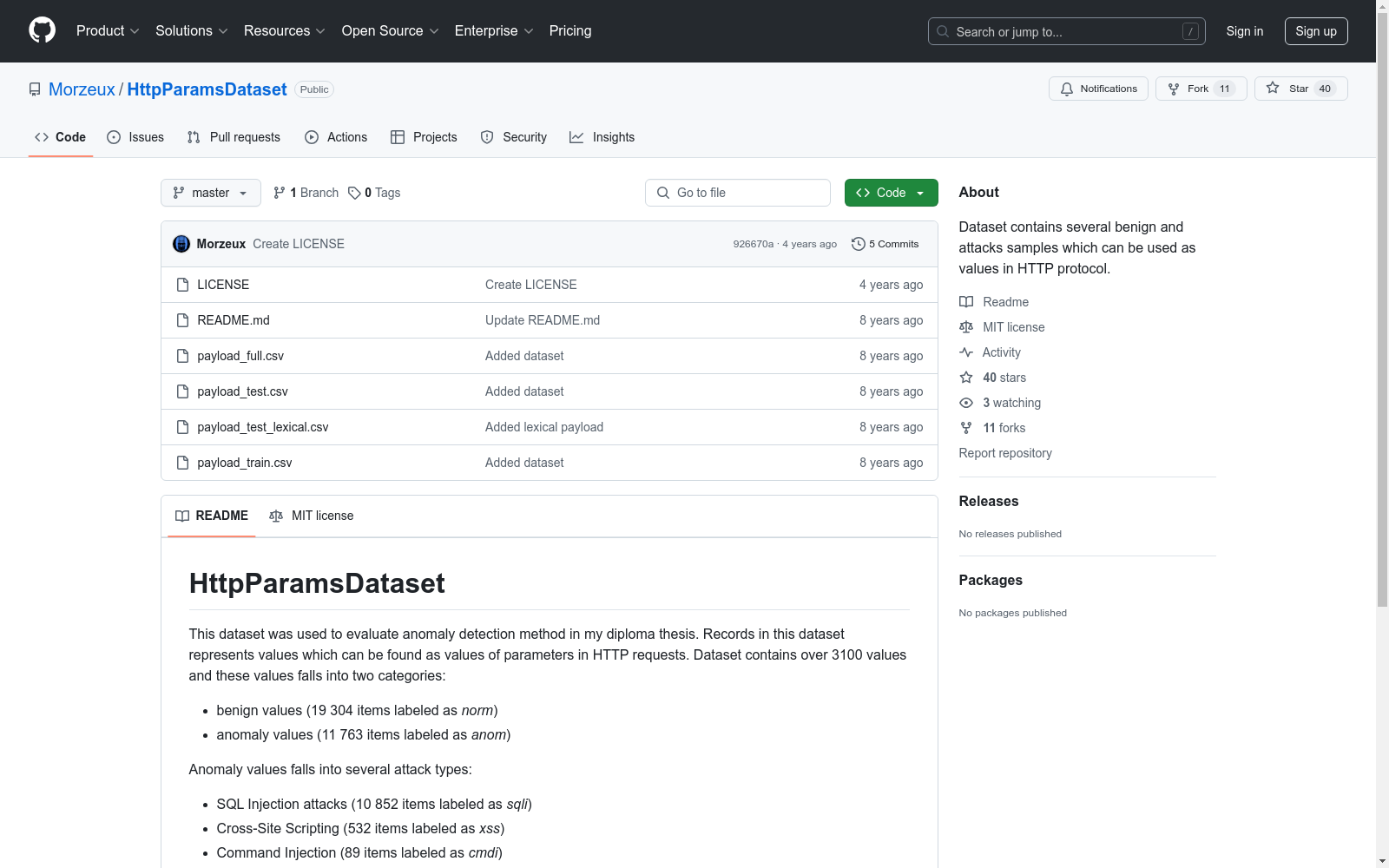Click the GitHub logo icon
The width and height of the screenshot is (1389, 868).
(x=42, y=30)
